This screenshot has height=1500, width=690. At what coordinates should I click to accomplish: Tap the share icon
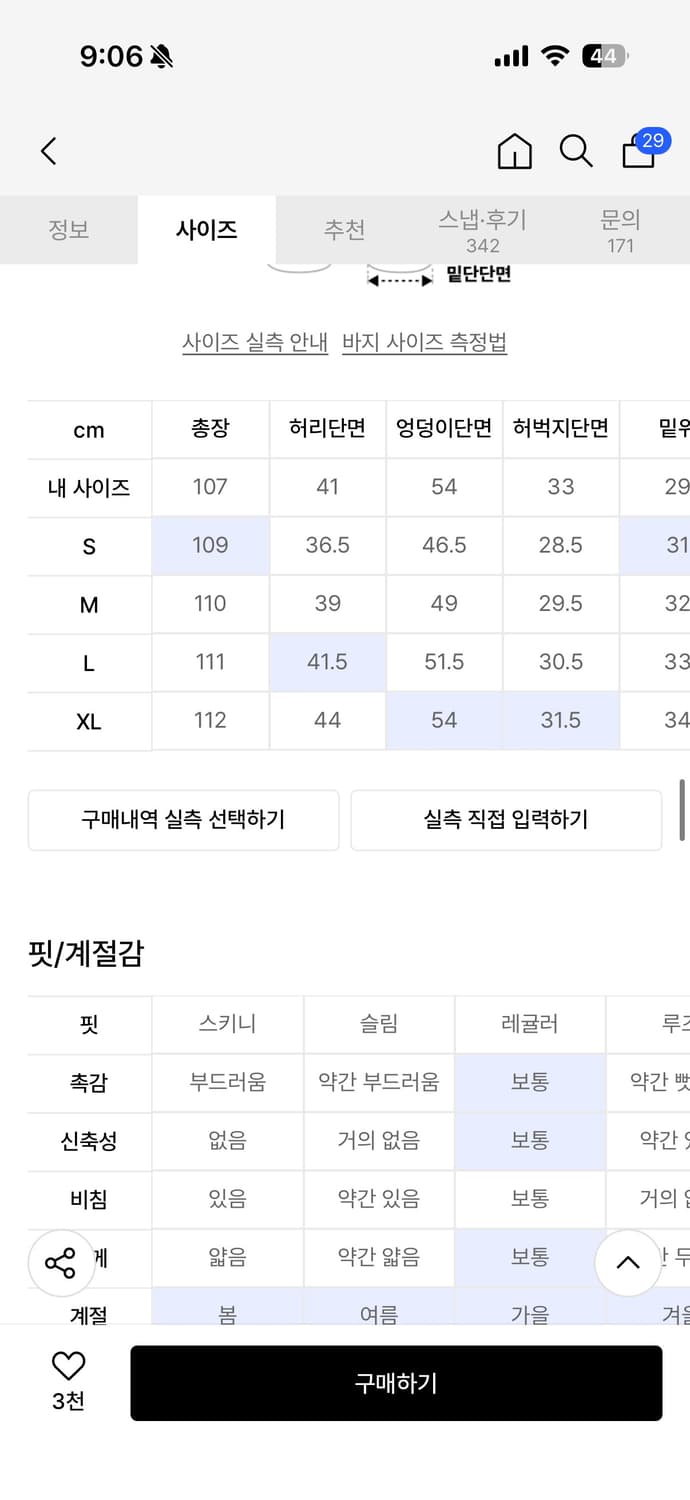[x=60, y=1262]
